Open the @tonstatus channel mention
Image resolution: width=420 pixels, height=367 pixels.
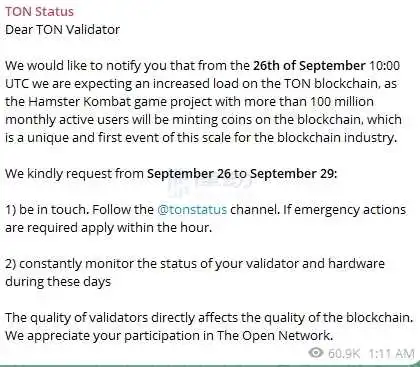click(x=192, y=210)
